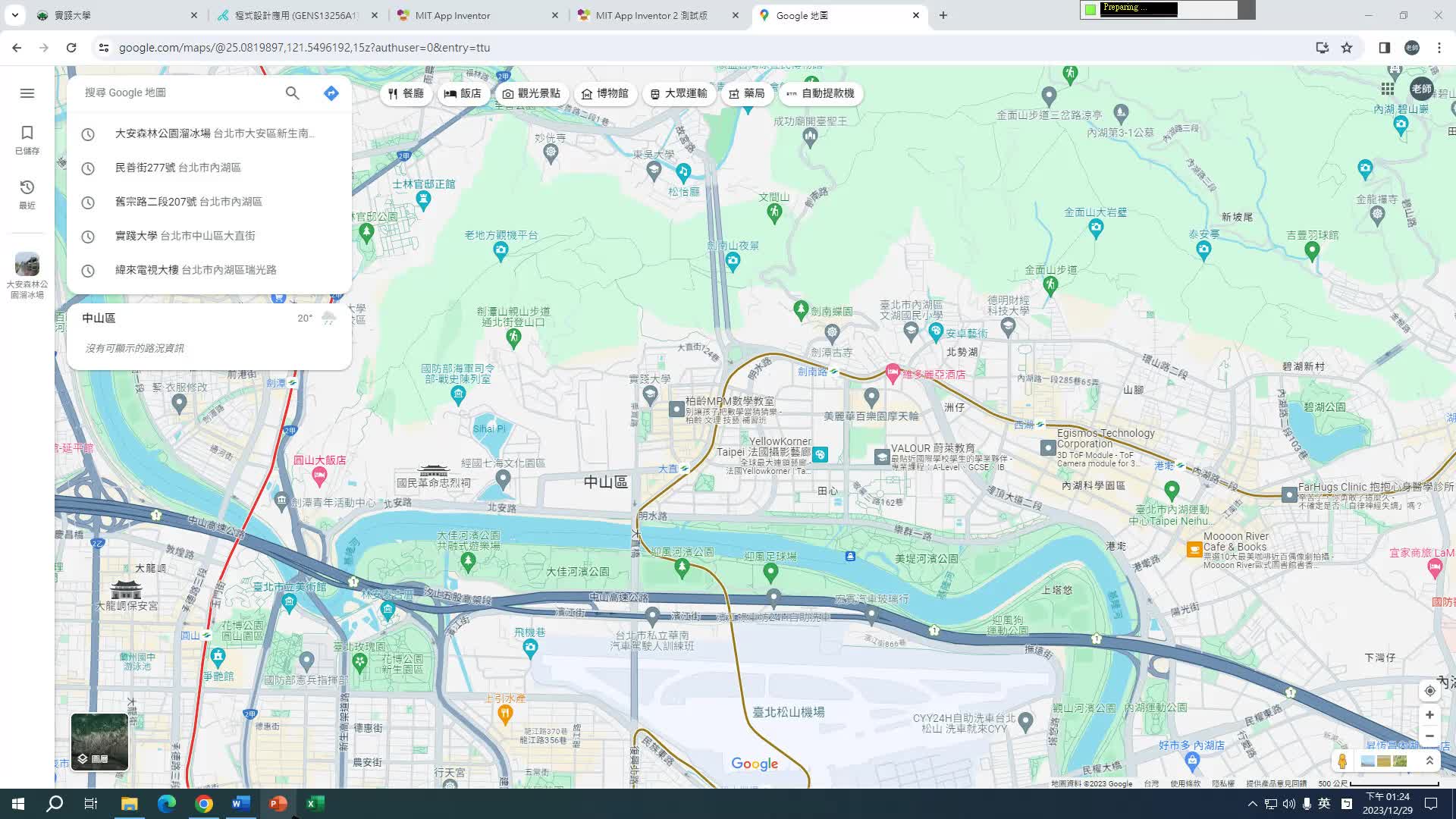Click the 上引水產 restaurant marker
This screenshot has width=1456, height=819.
pos(505,714)
